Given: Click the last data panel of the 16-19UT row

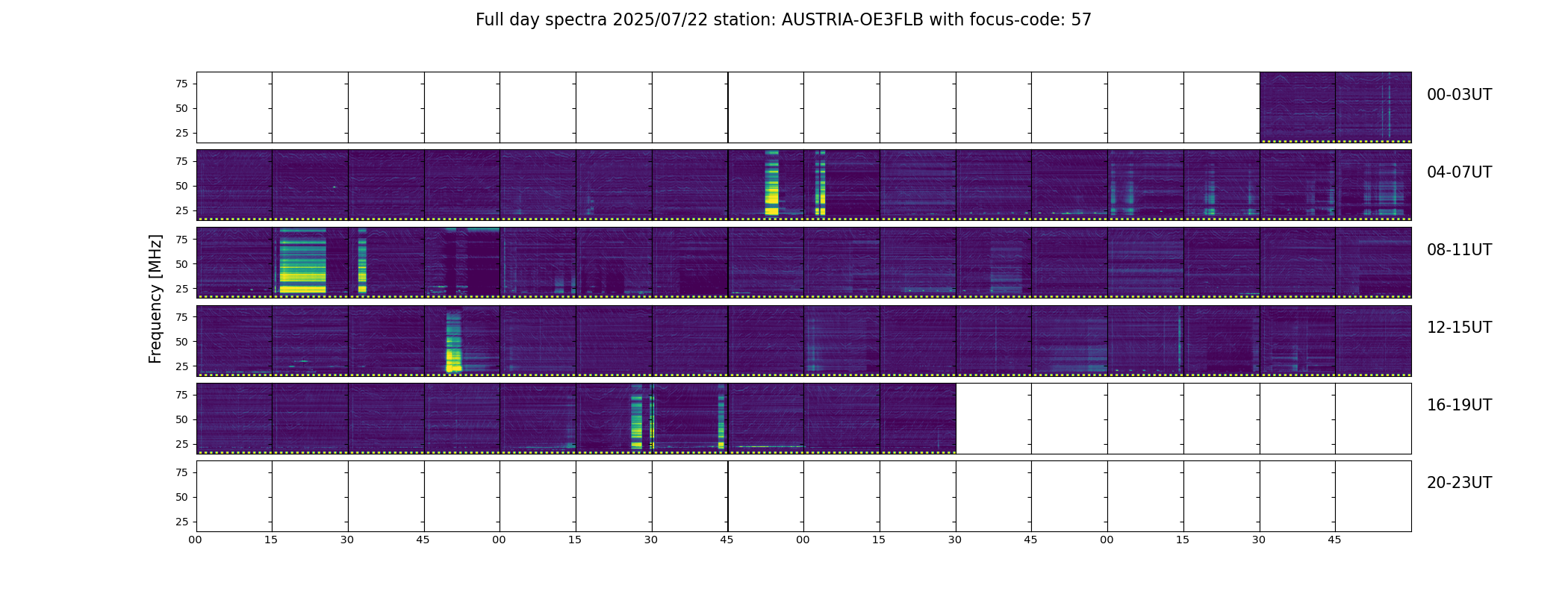Looking at the screenshot, I should click(x=918, y=419).
